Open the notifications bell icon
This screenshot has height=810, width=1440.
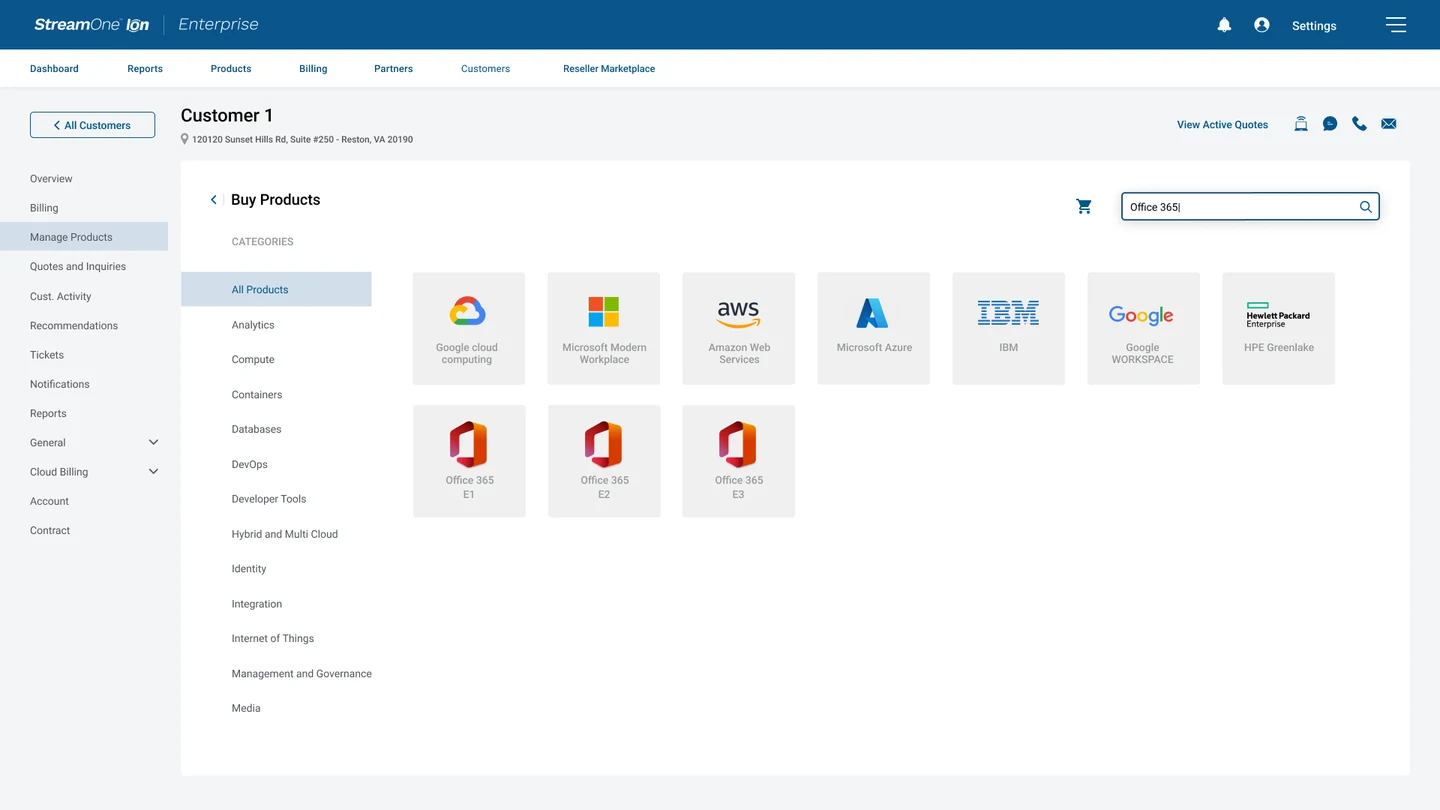(1224, 25)
